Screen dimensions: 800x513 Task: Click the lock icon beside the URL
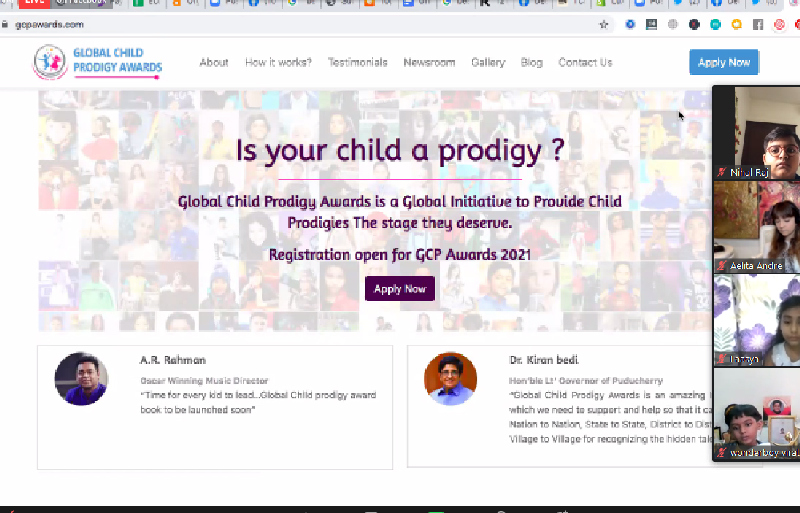[5, 25]
